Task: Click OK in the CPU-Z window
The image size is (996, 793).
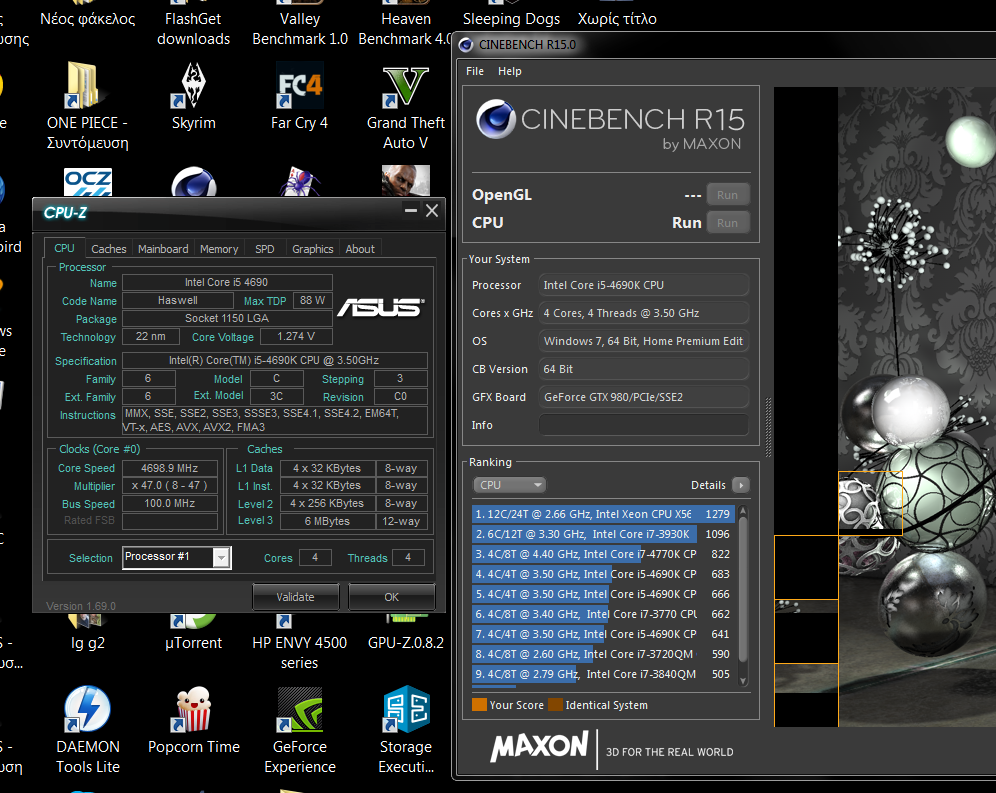Action: pos(391,597)
